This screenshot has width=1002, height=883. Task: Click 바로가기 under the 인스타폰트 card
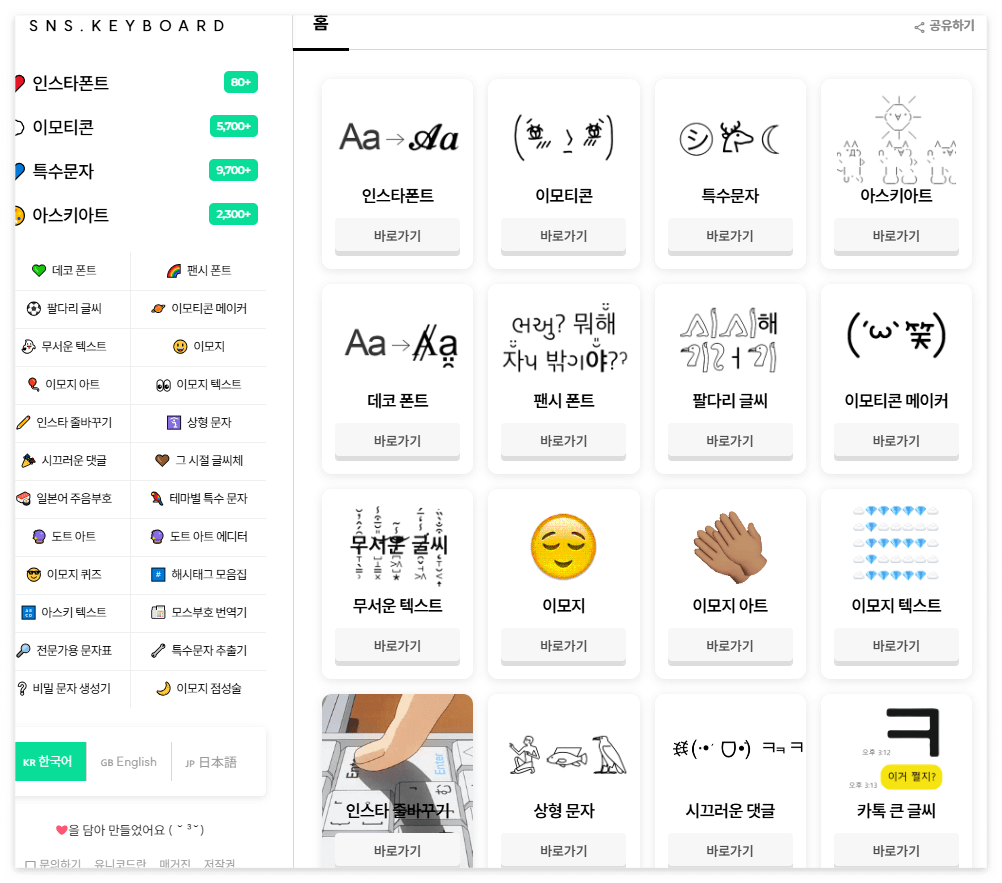tap(397, 236)
